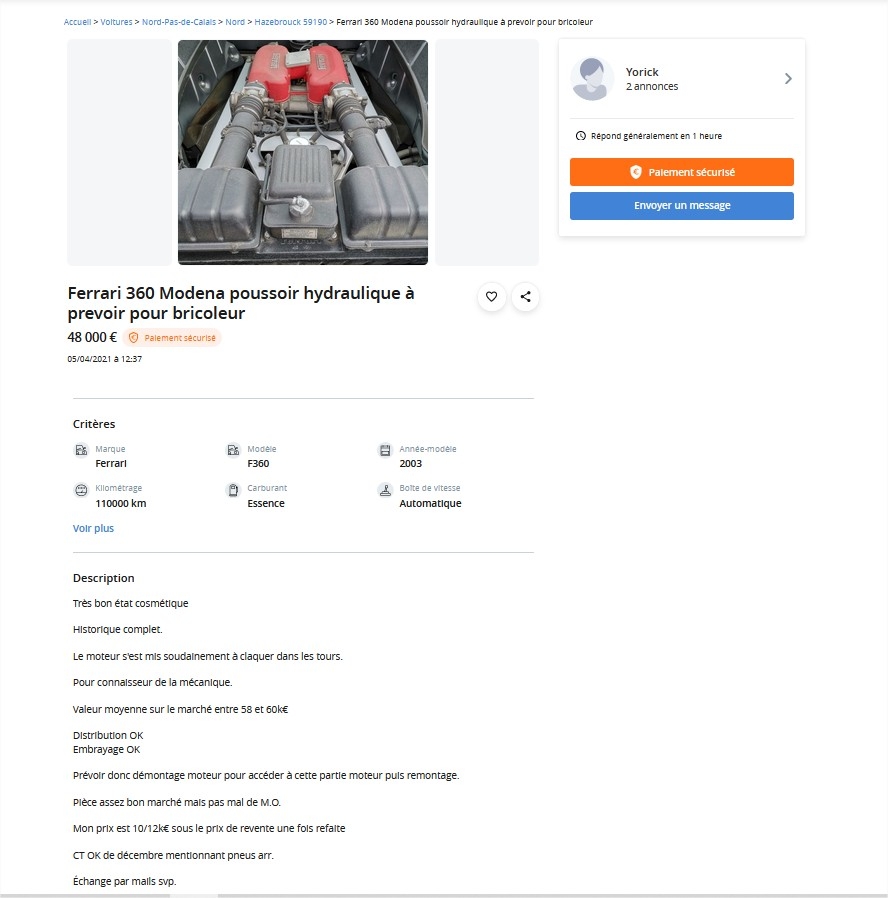Share the Ferrari listing via share icon
888x898 pixels.
click(x=525, y=297)
